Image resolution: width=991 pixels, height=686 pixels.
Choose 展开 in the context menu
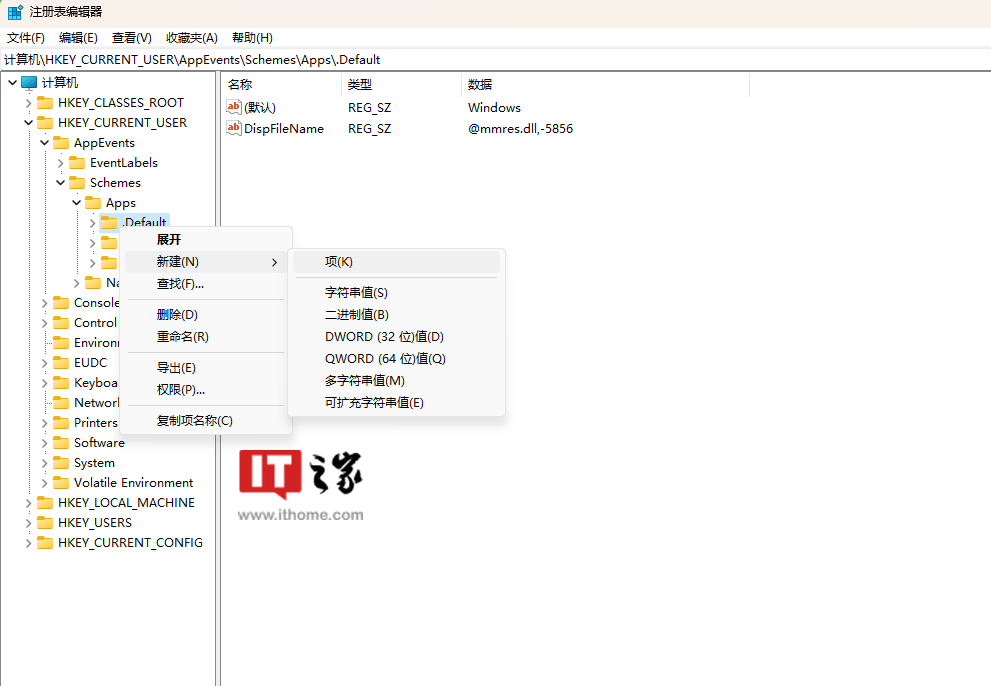(208, 240)
